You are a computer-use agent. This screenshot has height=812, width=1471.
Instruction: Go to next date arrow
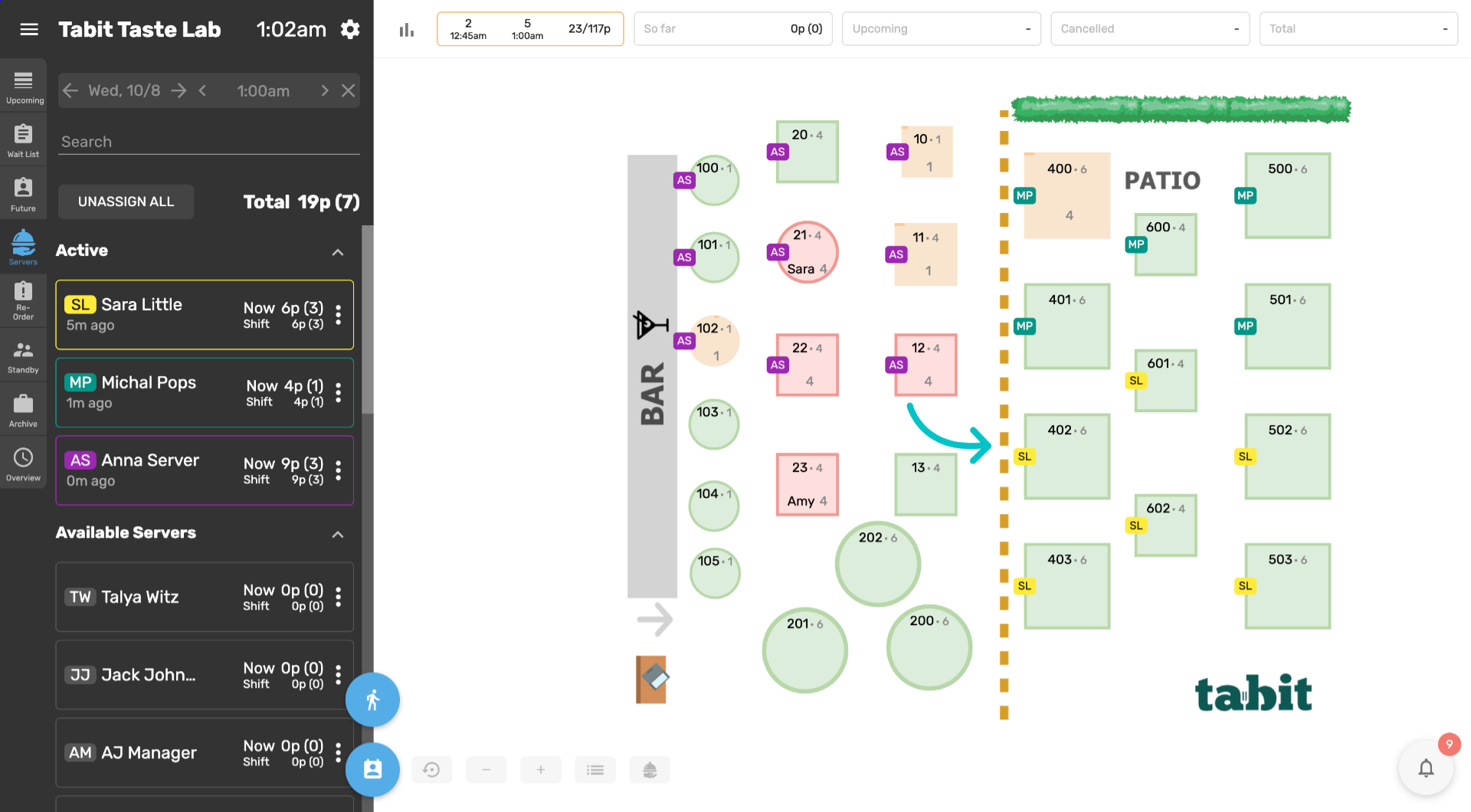pyautogui.click(x=179, y=90)
